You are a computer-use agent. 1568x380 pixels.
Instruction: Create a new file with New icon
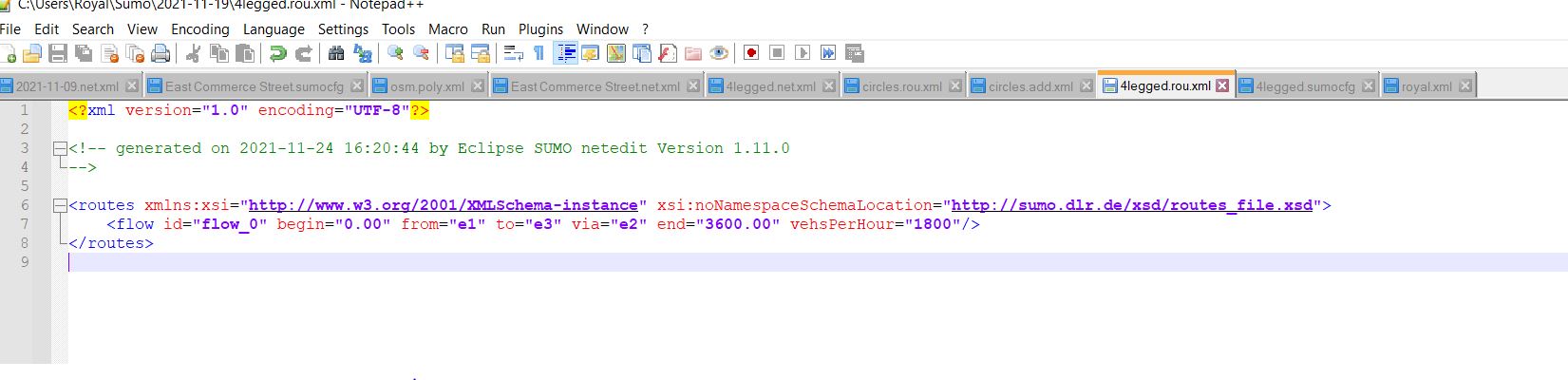click(8, 53)
